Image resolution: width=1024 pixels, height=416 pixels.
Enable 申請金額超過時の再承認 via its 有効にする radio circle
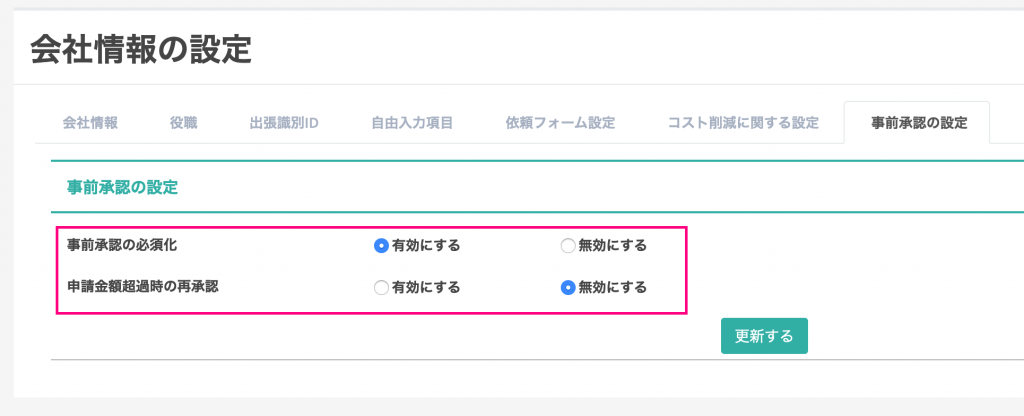tap(381, 288)
